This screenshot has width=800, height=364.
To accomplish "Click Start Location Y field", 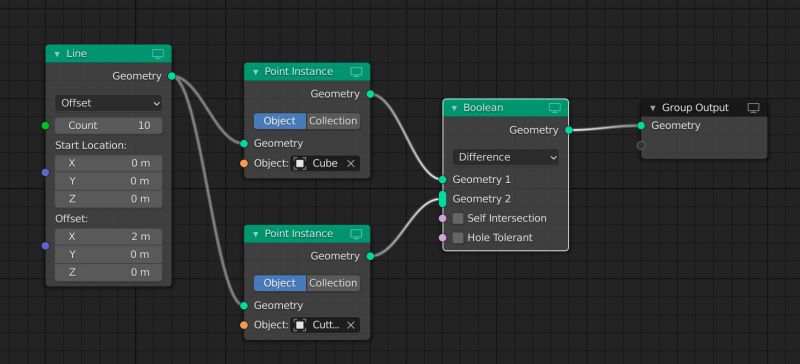I will point(109,181).
